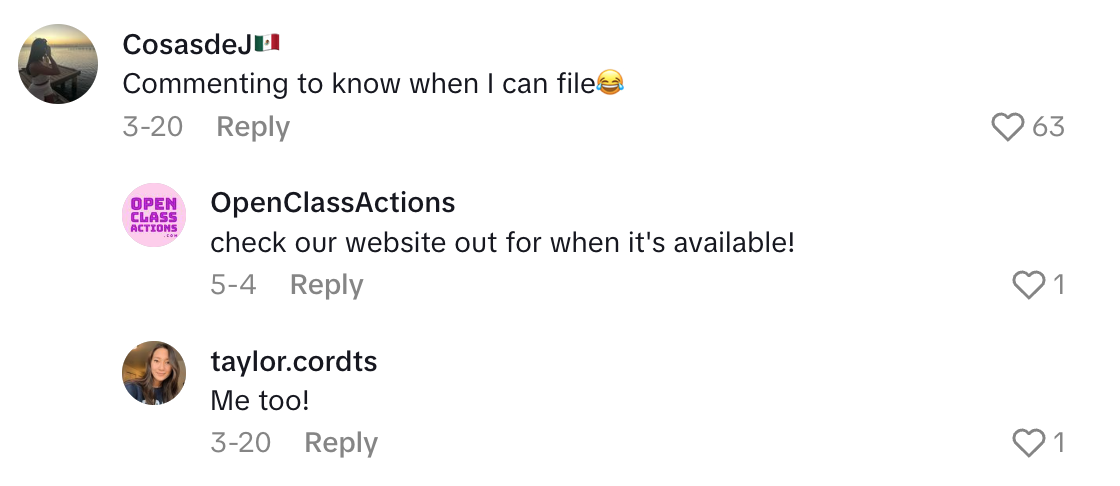This screenshot has width=1120, height=486.
Task: Click the 5-4 date on OpenClassActions' reply
Action: pos(233,285)
